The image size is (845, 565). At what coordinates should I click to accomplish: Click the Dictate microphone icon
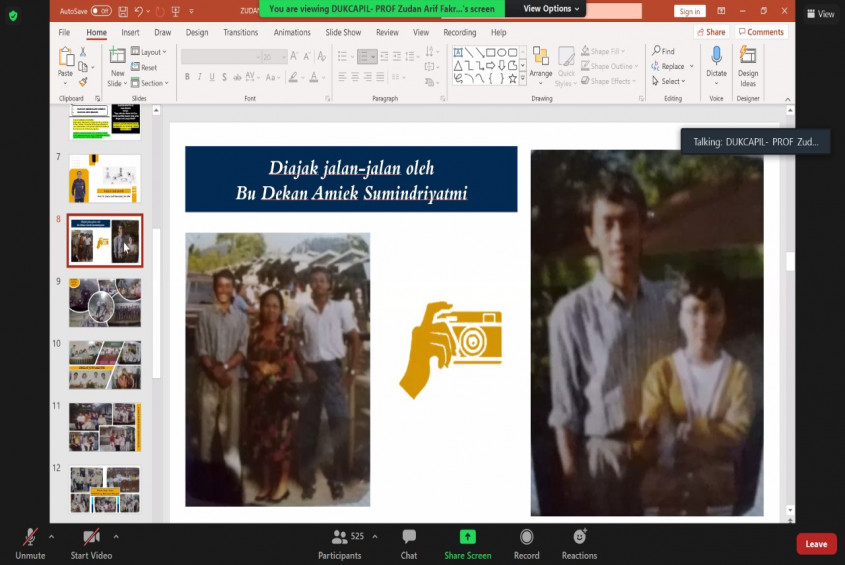coord(716,60)
